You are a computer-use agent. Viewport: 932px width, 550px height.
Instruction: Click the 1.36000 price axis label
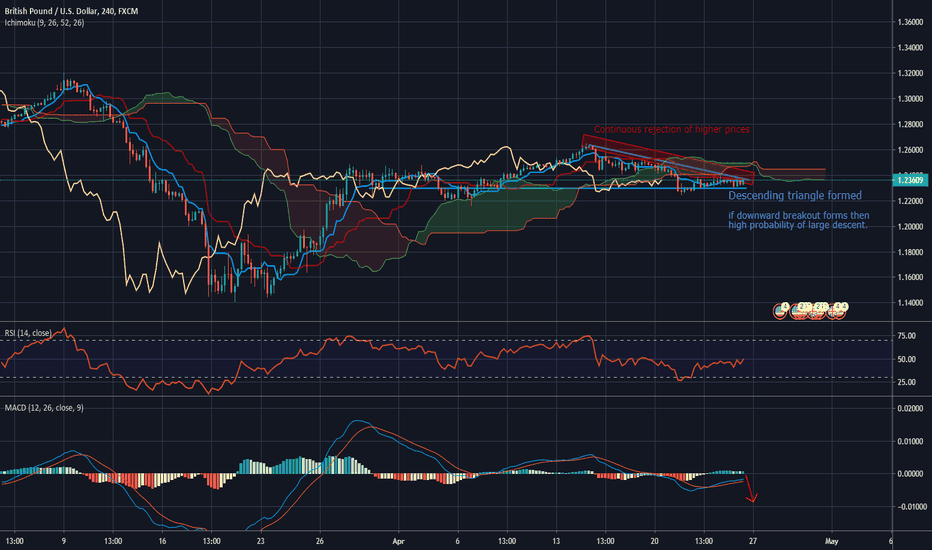tap(910, 22)
